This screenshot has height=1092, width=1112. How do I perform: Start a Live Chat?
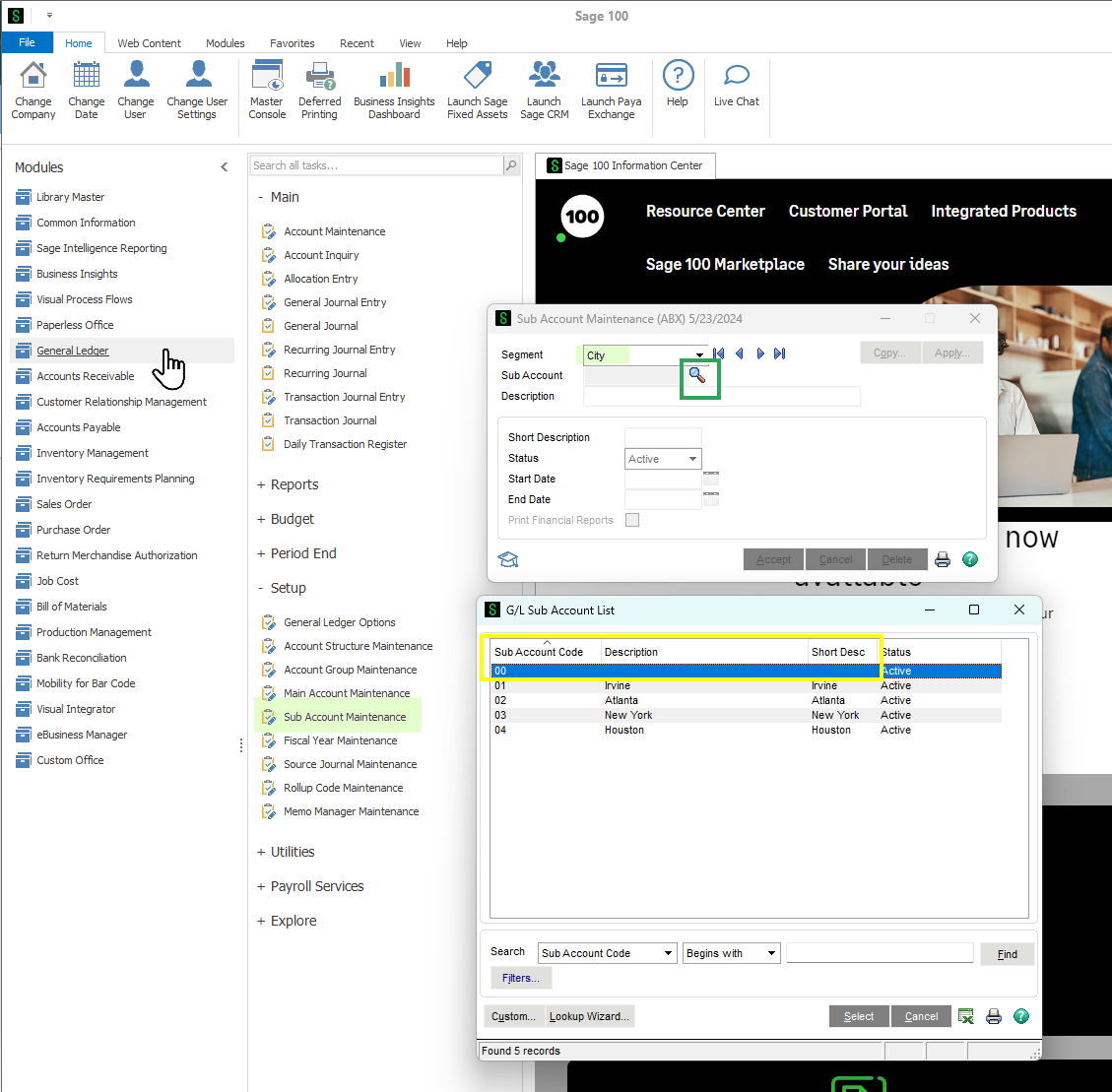(x=736, y=85)
